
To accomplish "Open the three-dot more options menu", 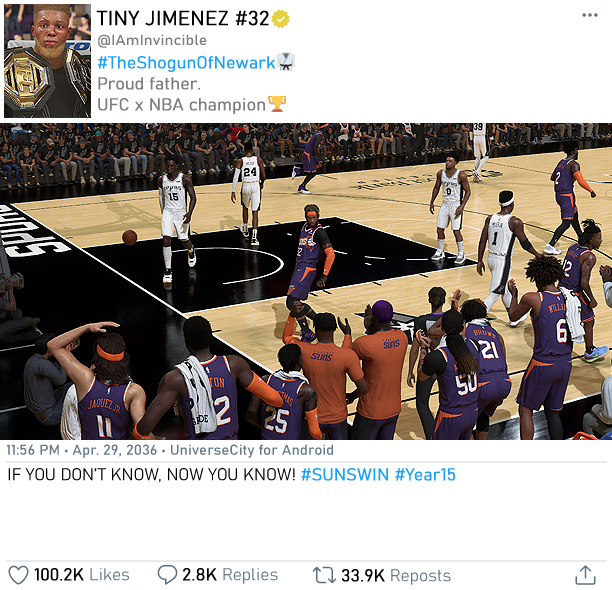I will pos(589,15).
